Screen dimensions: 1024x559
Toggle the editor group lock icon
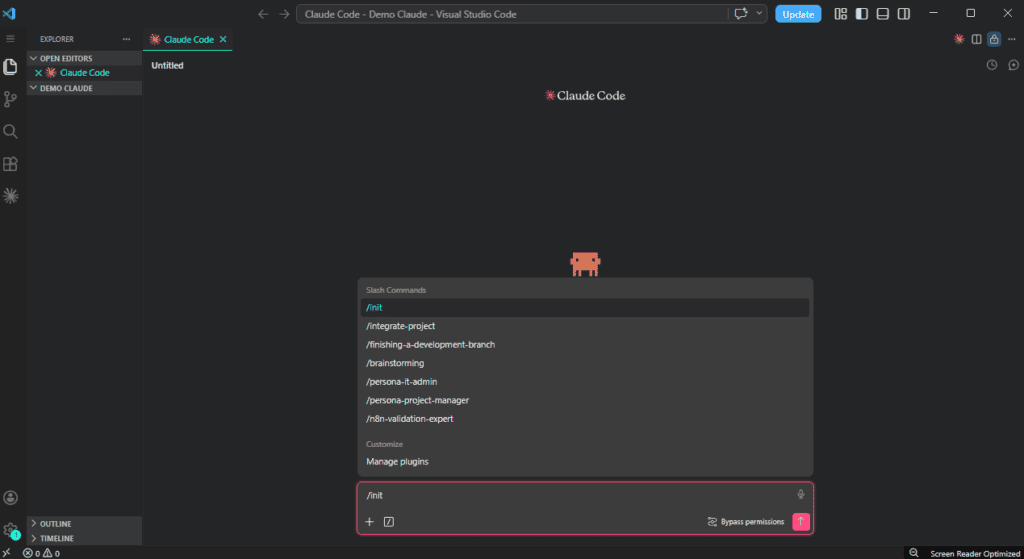coord(994,39)
